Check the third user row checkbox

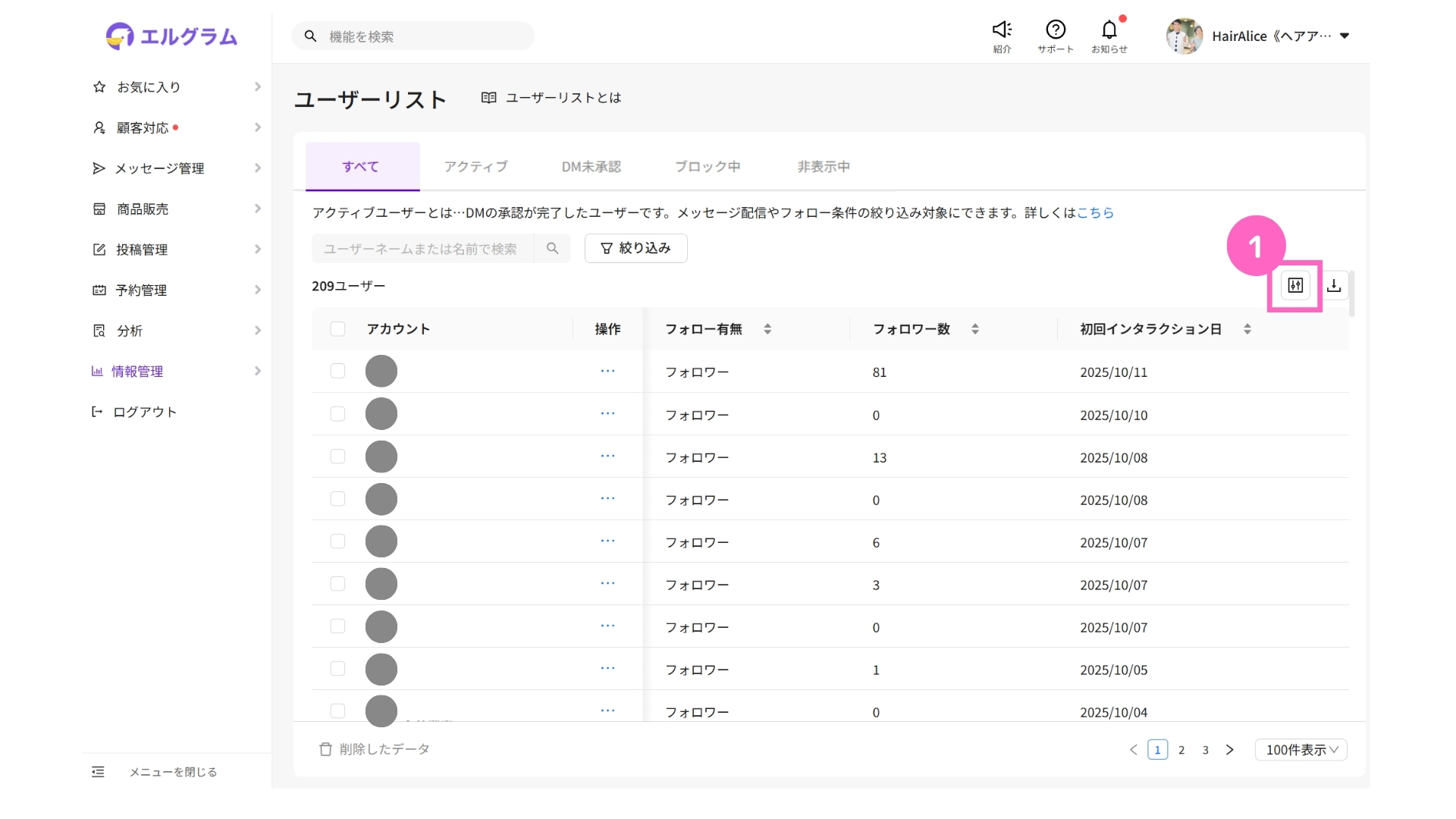point(337,457)
